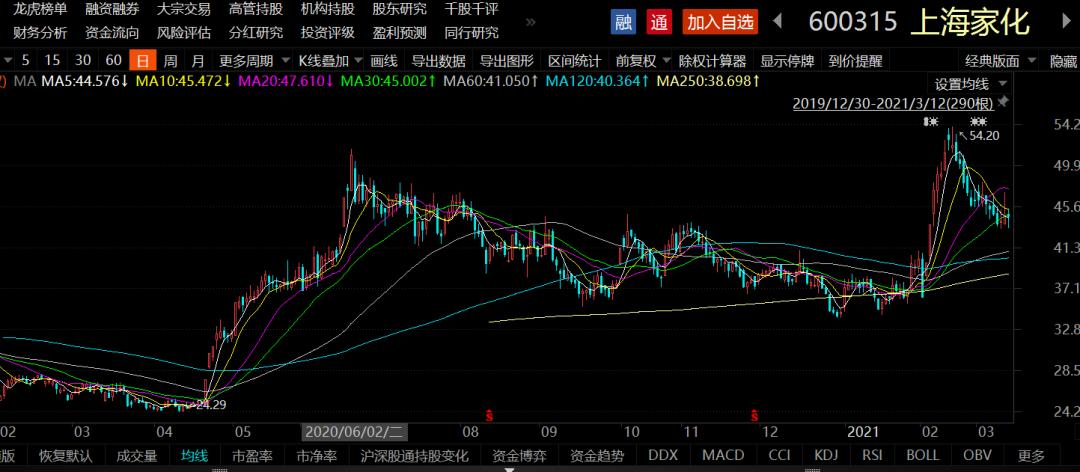Image resolution: width=1080 pixels, height=472 pixels.
Task: Click red S marker below December candles
Action: (x=755, y=415)
